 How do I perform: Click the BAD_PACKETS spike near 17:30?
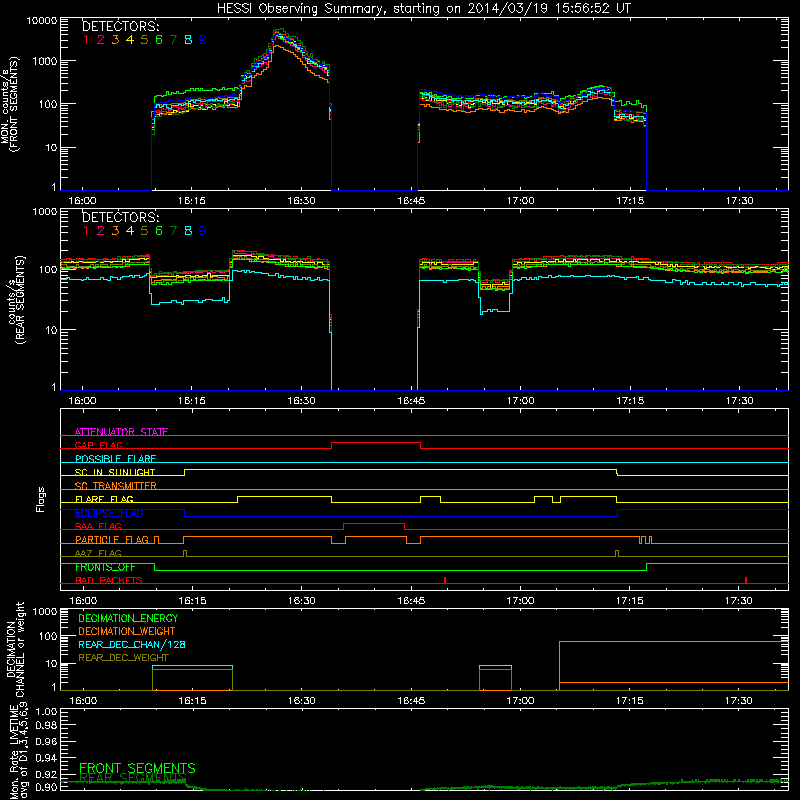pyautogui.click(x=746, y=580)
